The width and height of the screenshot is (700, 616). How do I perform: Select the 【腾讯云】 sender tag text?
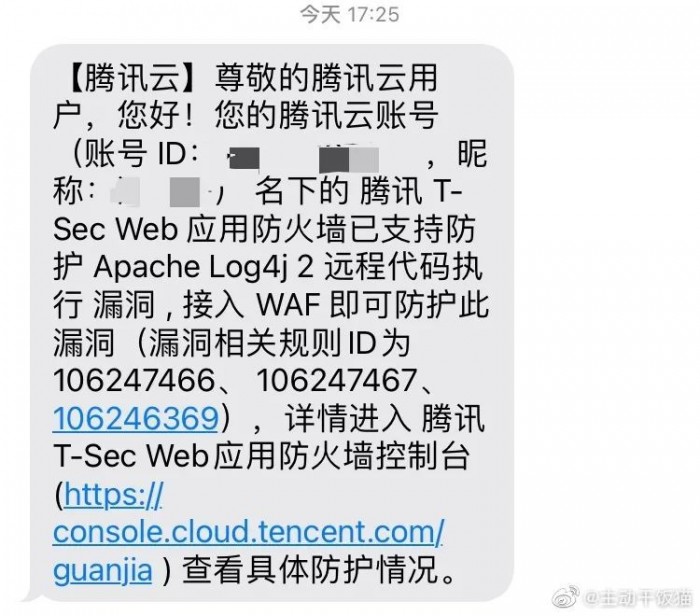point(133,79)
